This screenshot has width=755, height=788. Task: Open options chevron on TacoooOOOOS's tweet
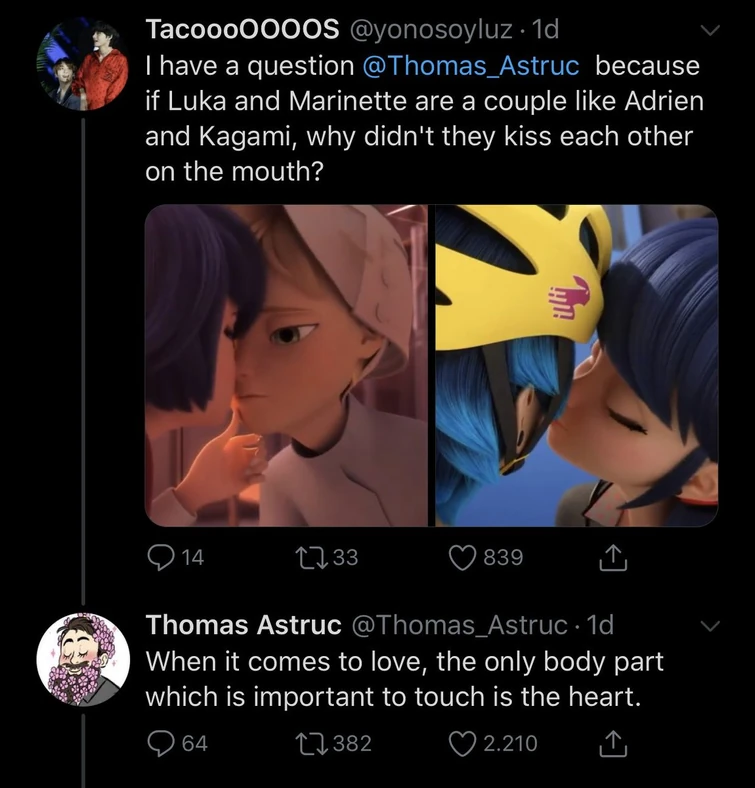[x=709, y=32]
